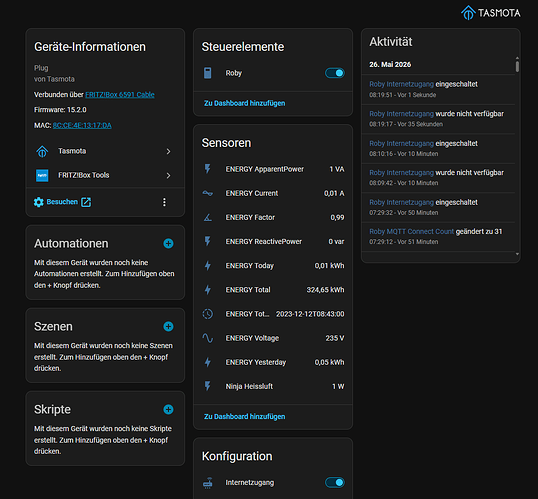Add a new script with plus icon
Image resolution: width=538 pixels, height=499 pixels.
tap(168, 409)
